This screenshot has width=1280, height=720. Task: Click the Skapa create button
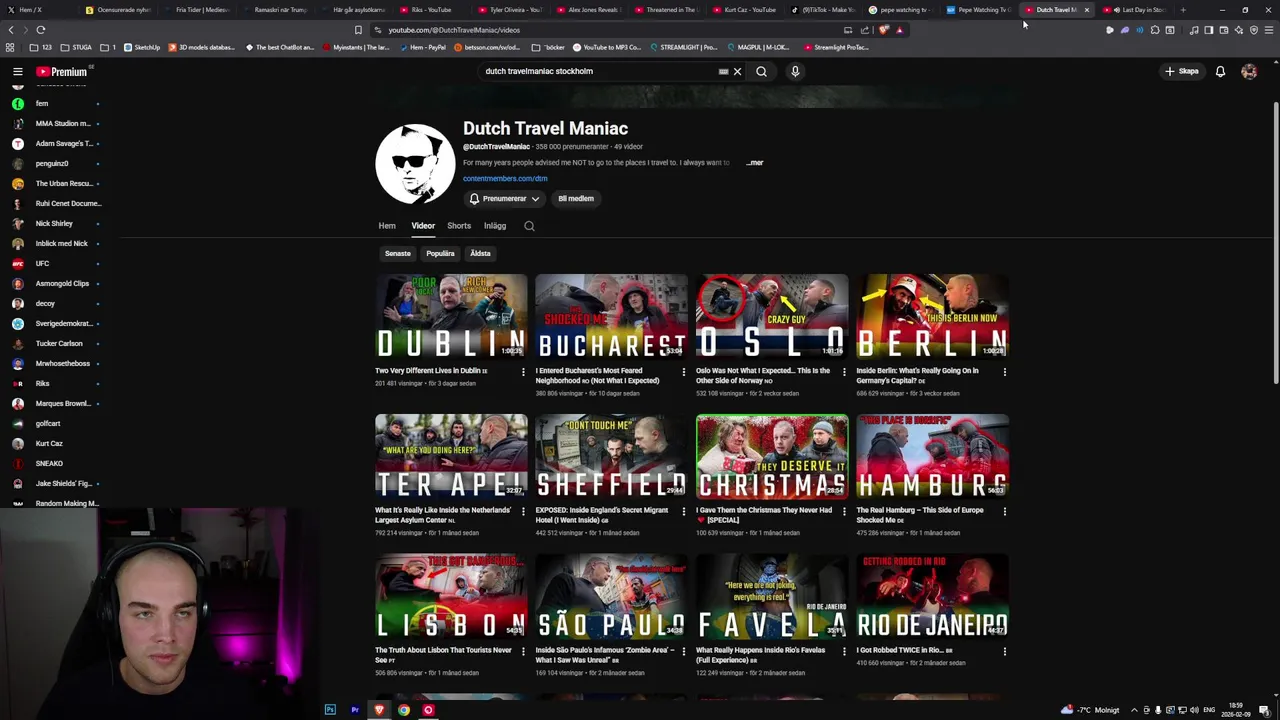point(1181,71)
